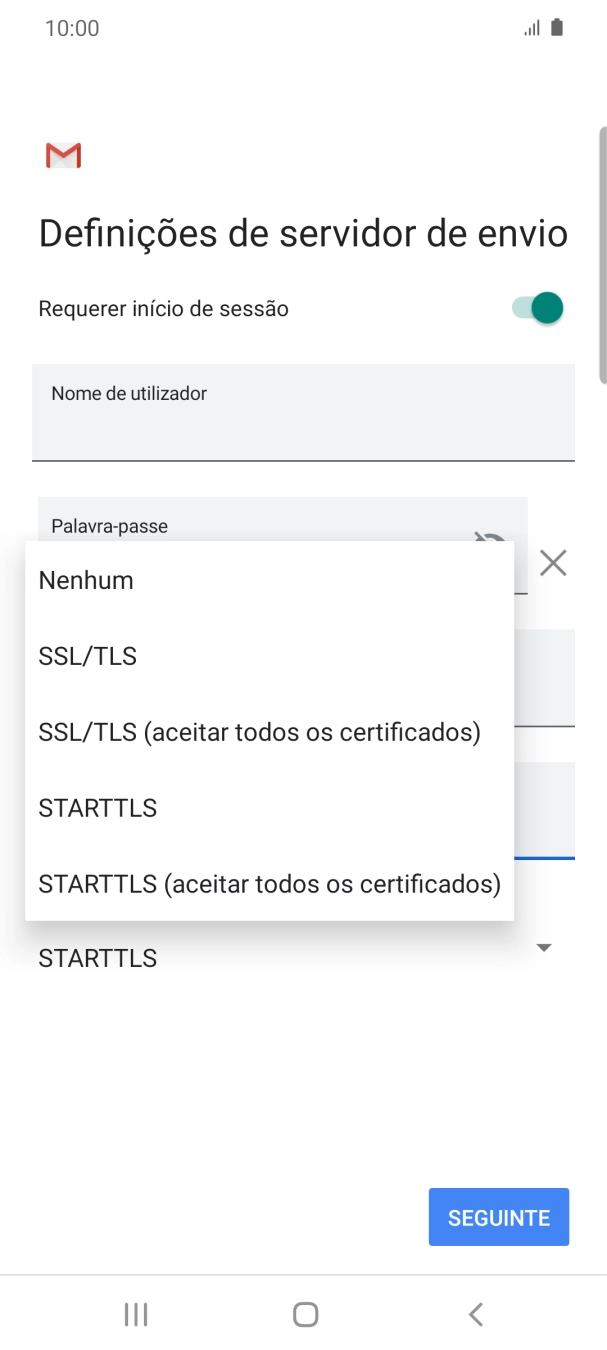The width and height of the screenshot is (607, 1350).
Task: Select SSL/TLS from the list
Action: [87, 656]
